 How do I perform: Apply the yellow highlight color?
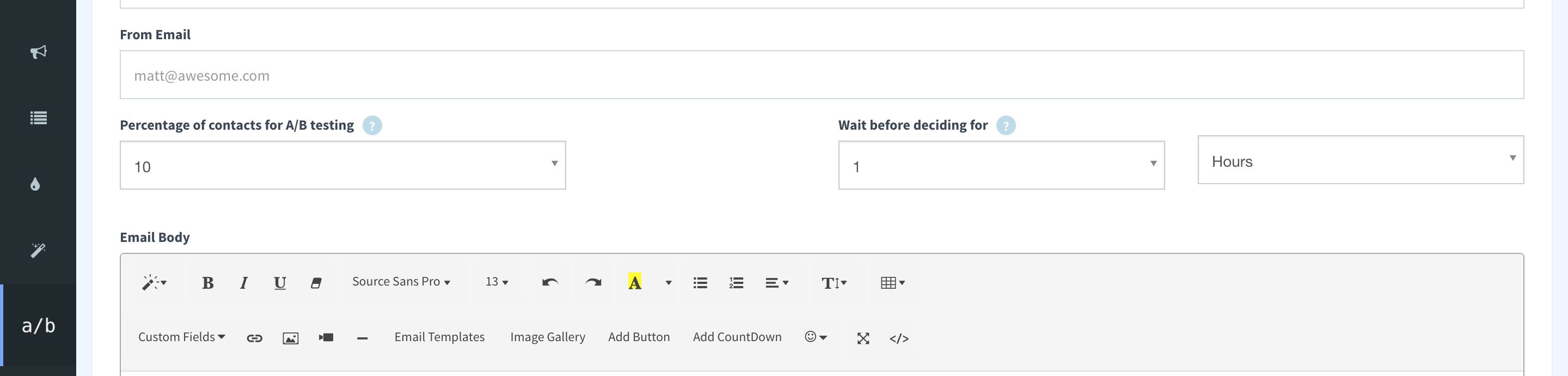click(x=634, y=283)
